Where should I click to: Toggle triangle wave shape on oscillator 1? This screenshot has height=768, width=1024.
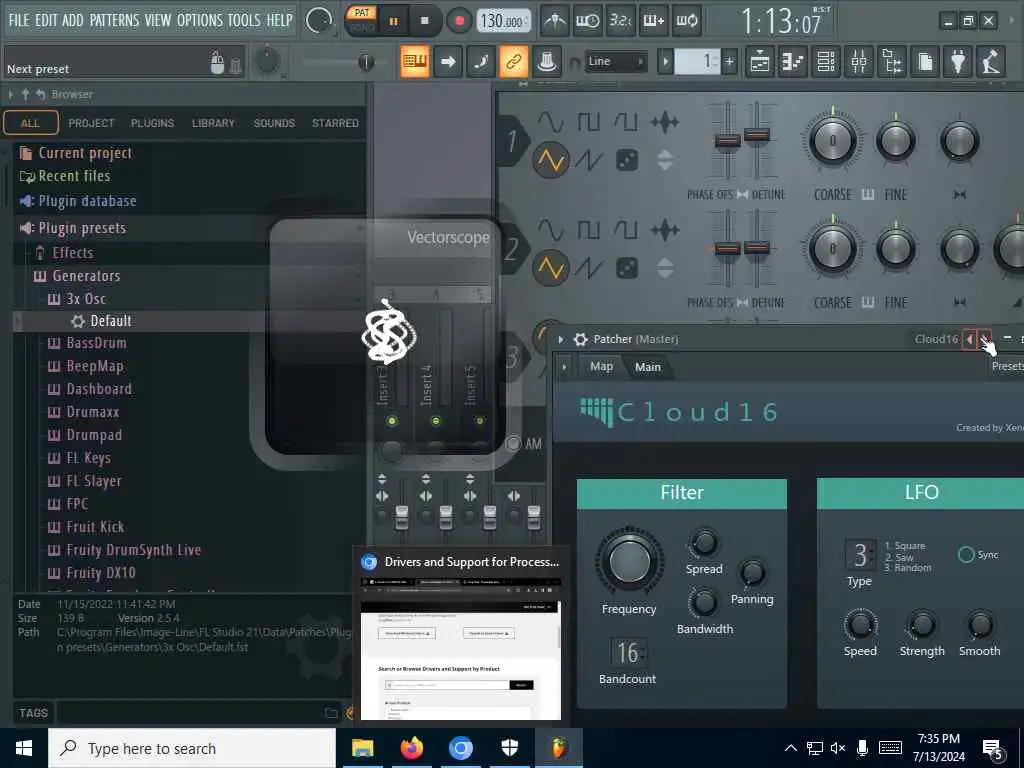point(550,160)
